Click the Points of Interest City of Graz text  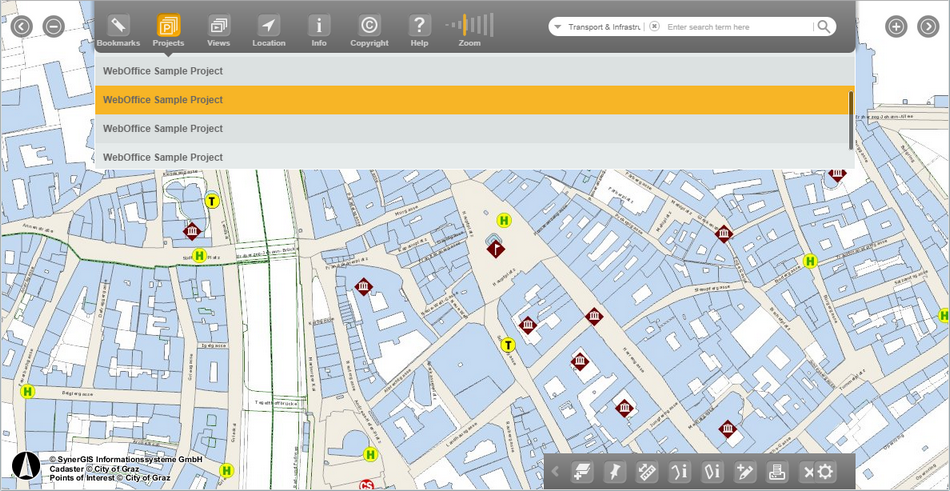tap(110, 478)
